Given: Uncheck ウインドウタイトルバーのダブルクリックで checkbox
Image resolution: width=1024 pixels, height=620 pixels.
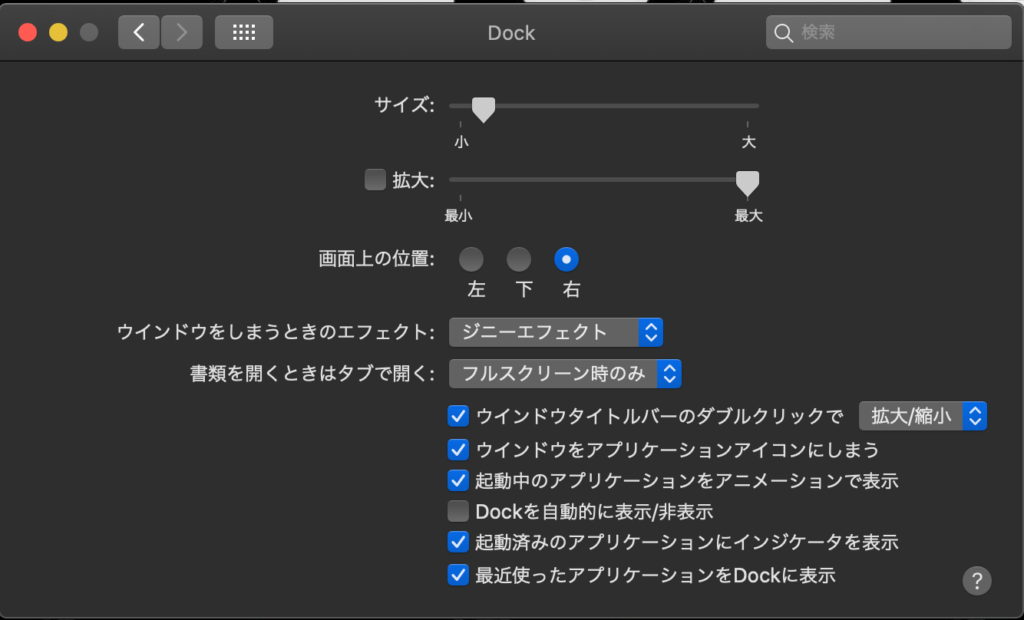Looking at the screenshot, I should pyautogui.click(x=458, y=416).
